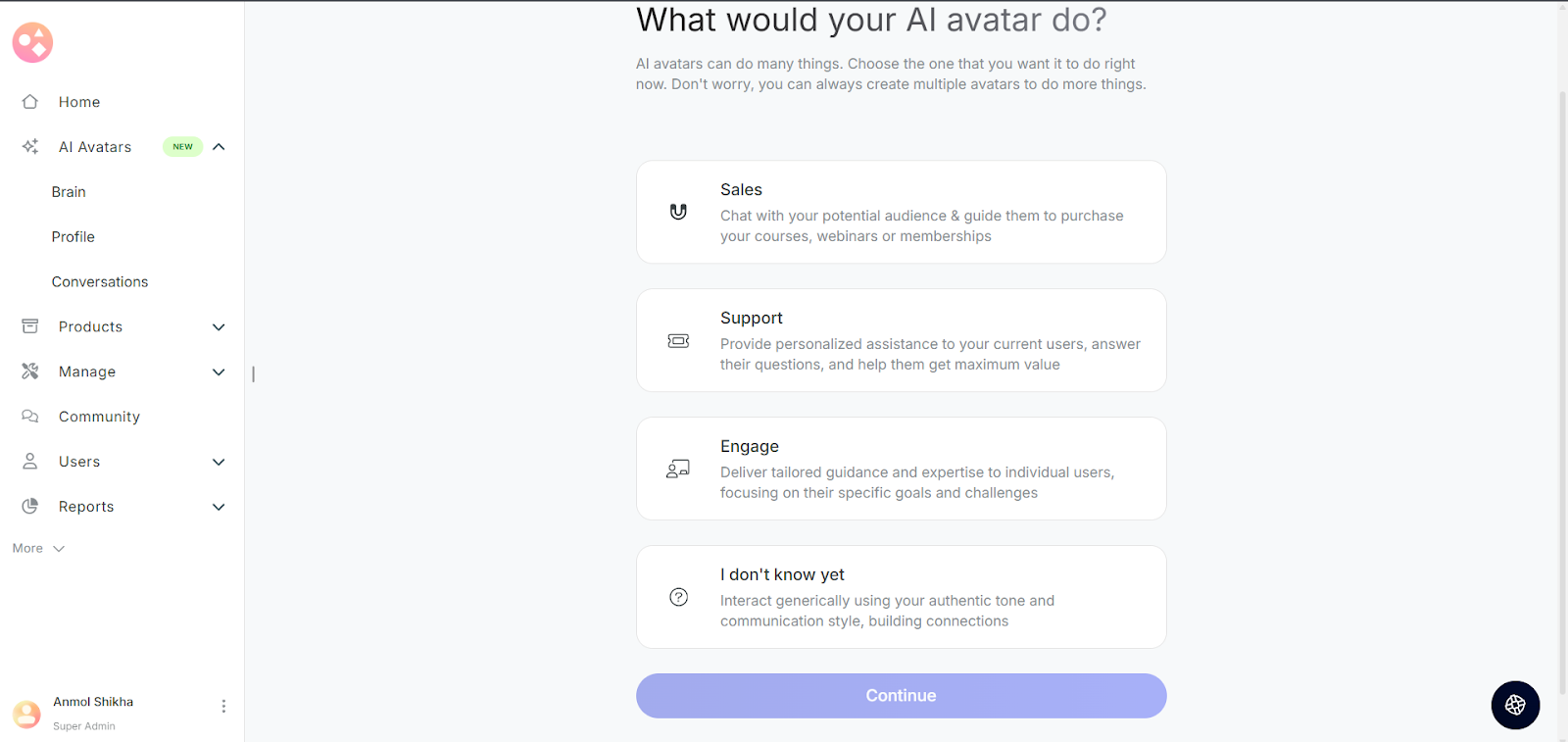1568x742 pixels.
Task: Open the floating help widget icon
Action: (x=1515, y=705)
